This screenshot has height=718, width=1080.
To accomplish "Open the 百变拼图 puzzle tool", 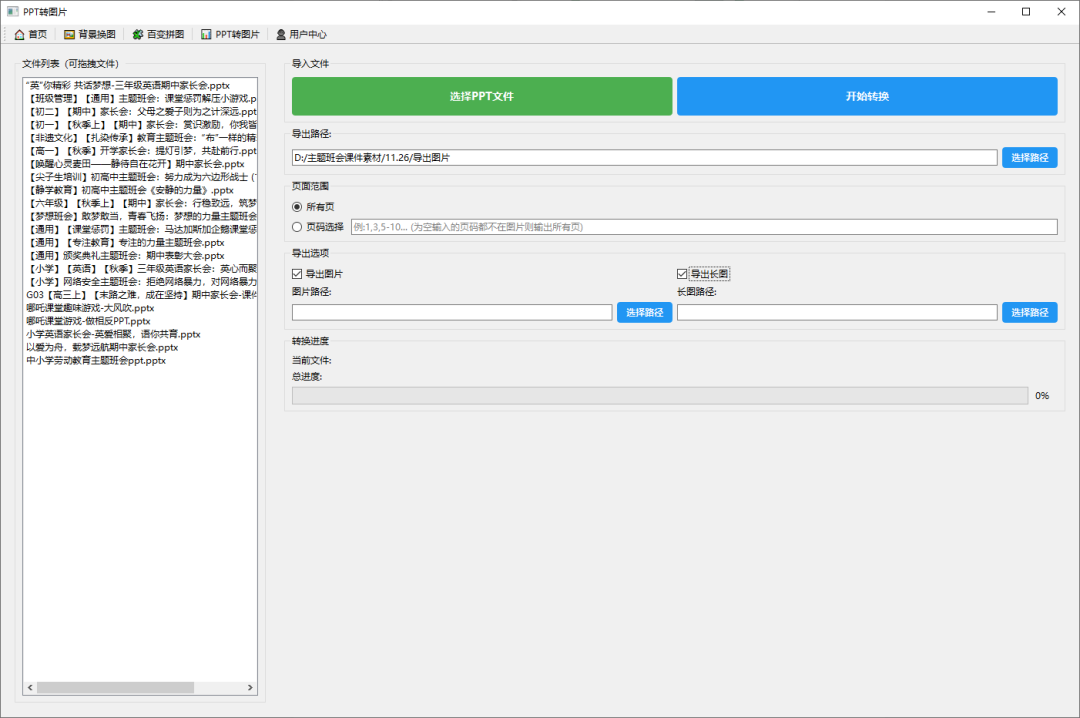I will [x=158, y=34].
